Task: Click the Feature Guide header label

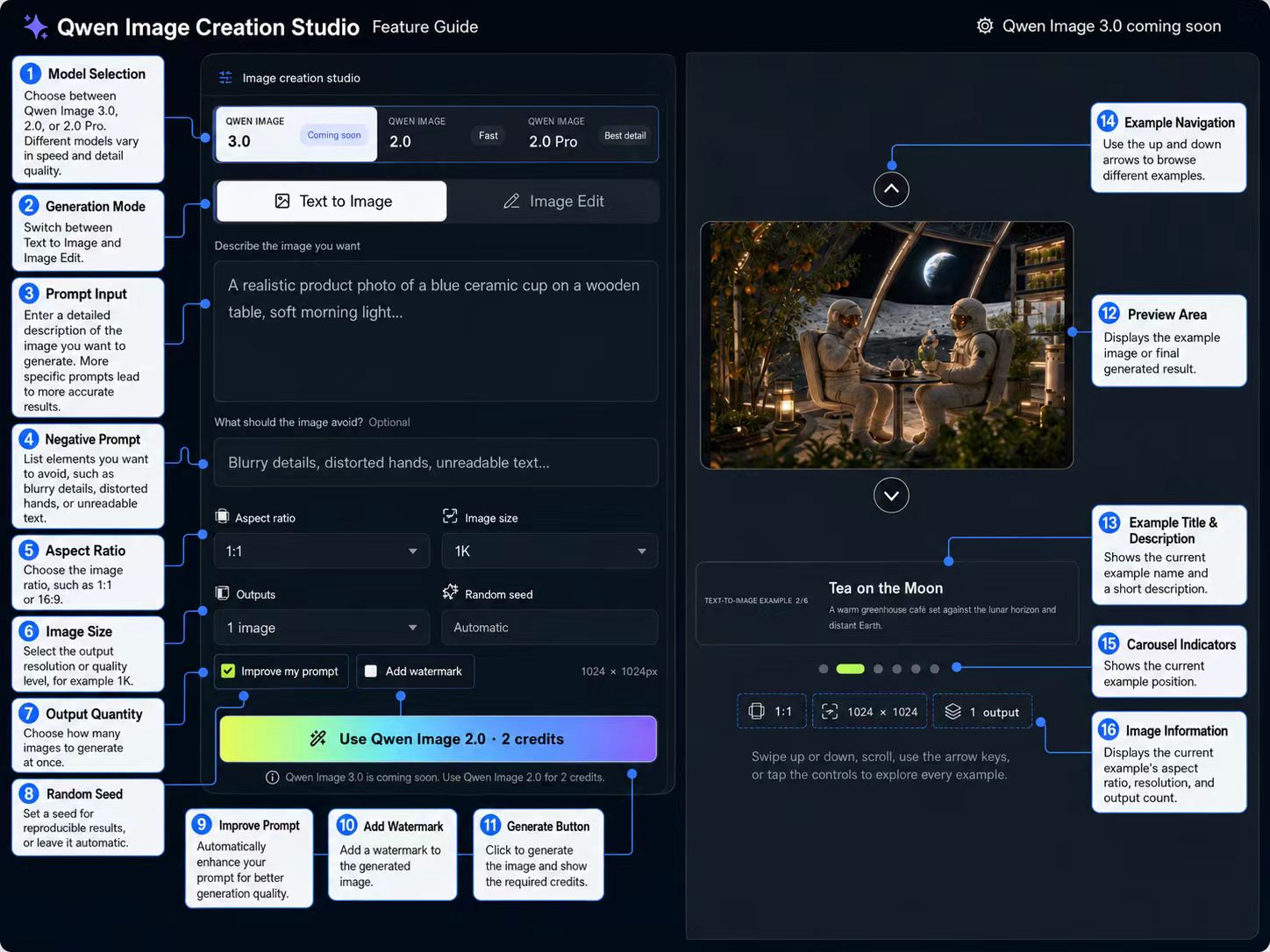Action: pos(425,26)
